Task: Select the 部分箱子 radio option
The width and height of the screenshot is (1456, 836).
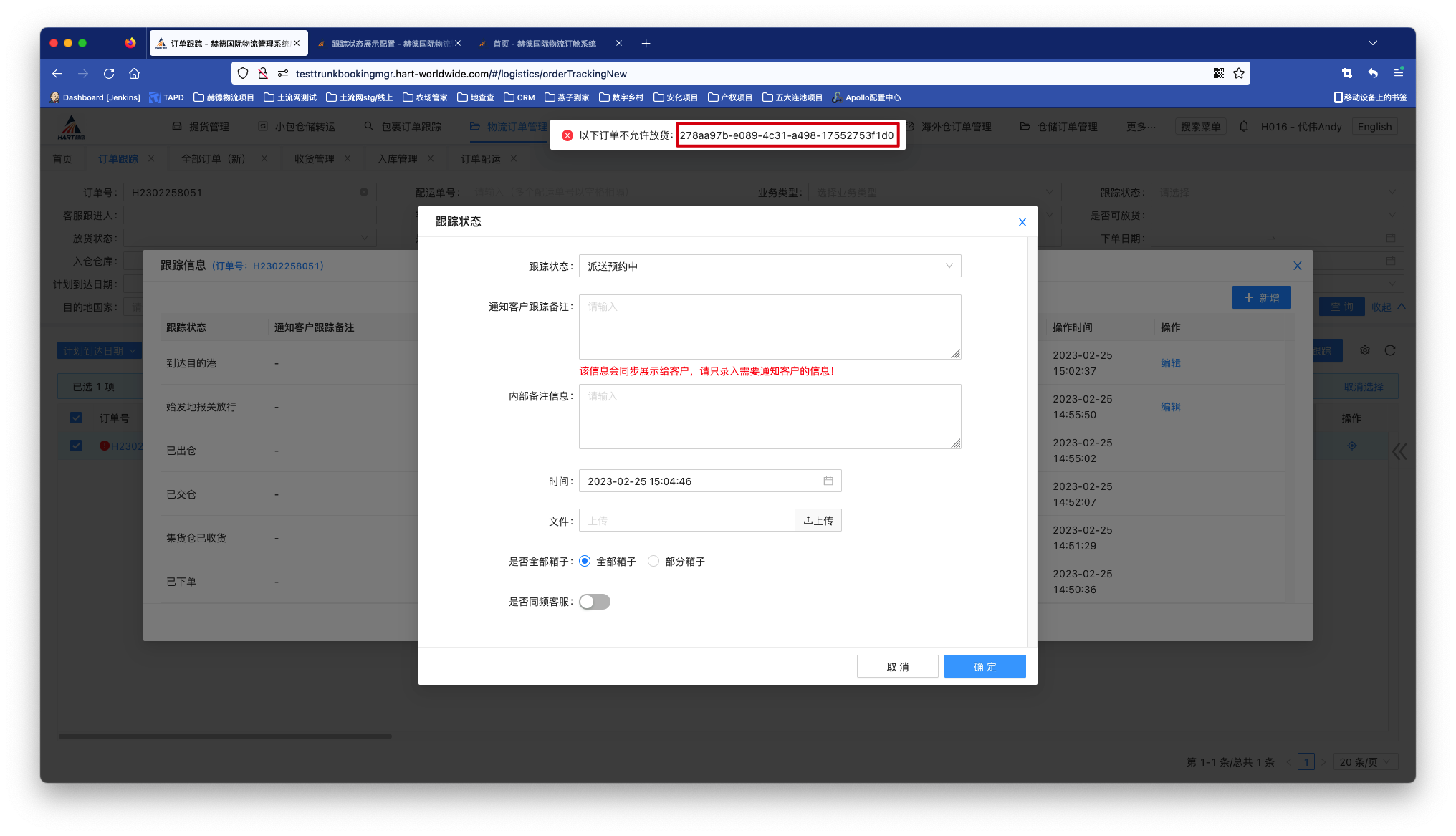Action: click(653, 562)
